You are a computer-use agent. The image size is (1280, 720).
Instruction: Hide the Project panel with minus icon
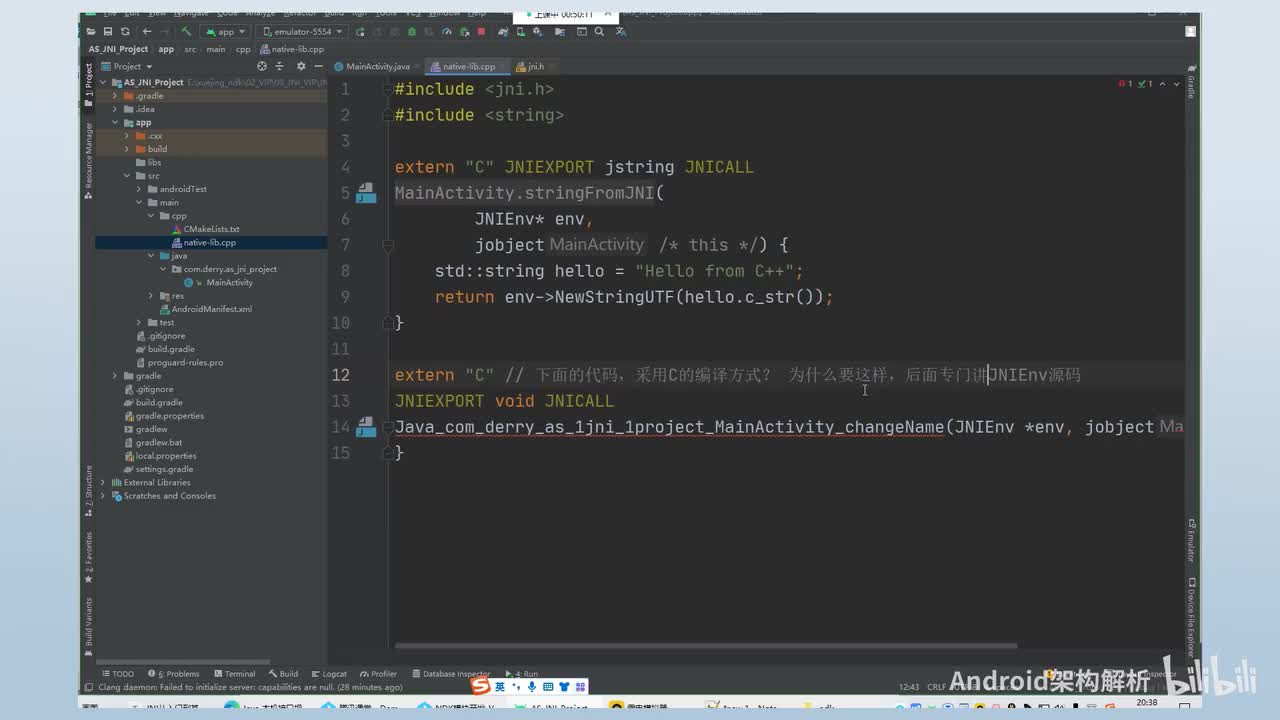coord(317,67)
